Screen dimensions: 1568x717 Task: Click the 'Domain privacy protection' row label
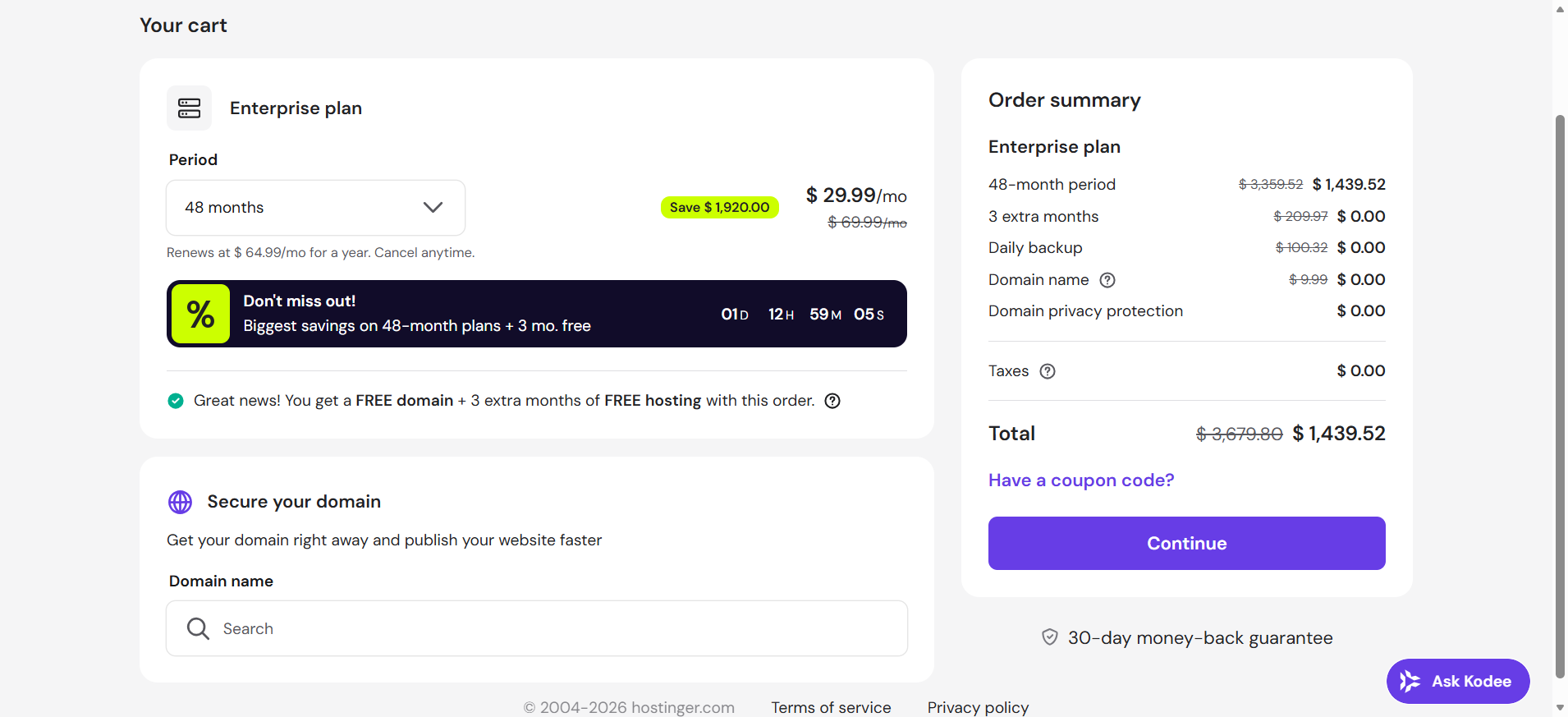pyautogui.click(x=1085, y=311)
